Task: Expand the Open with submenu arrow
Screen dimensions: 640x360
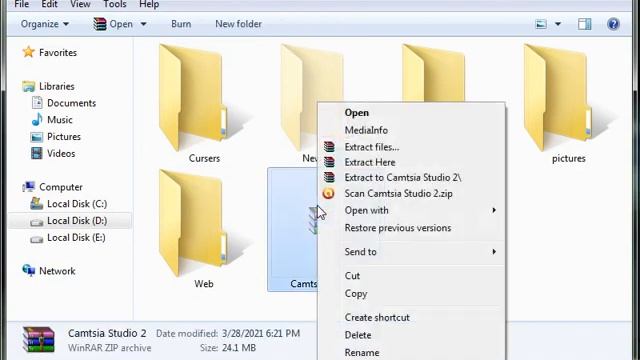Action: coord(494,210)
